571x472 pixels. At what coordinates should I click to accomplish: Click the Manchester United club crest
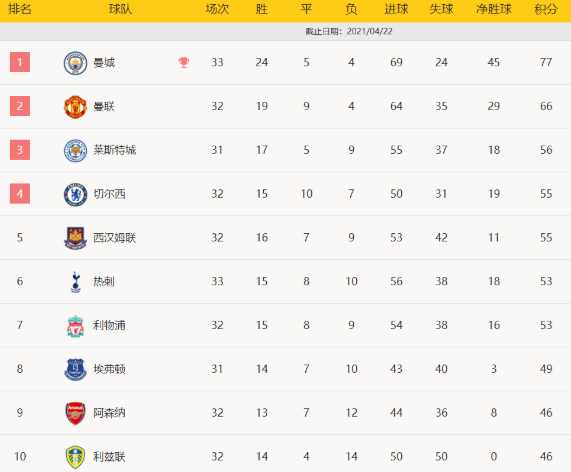coord(75,107)
